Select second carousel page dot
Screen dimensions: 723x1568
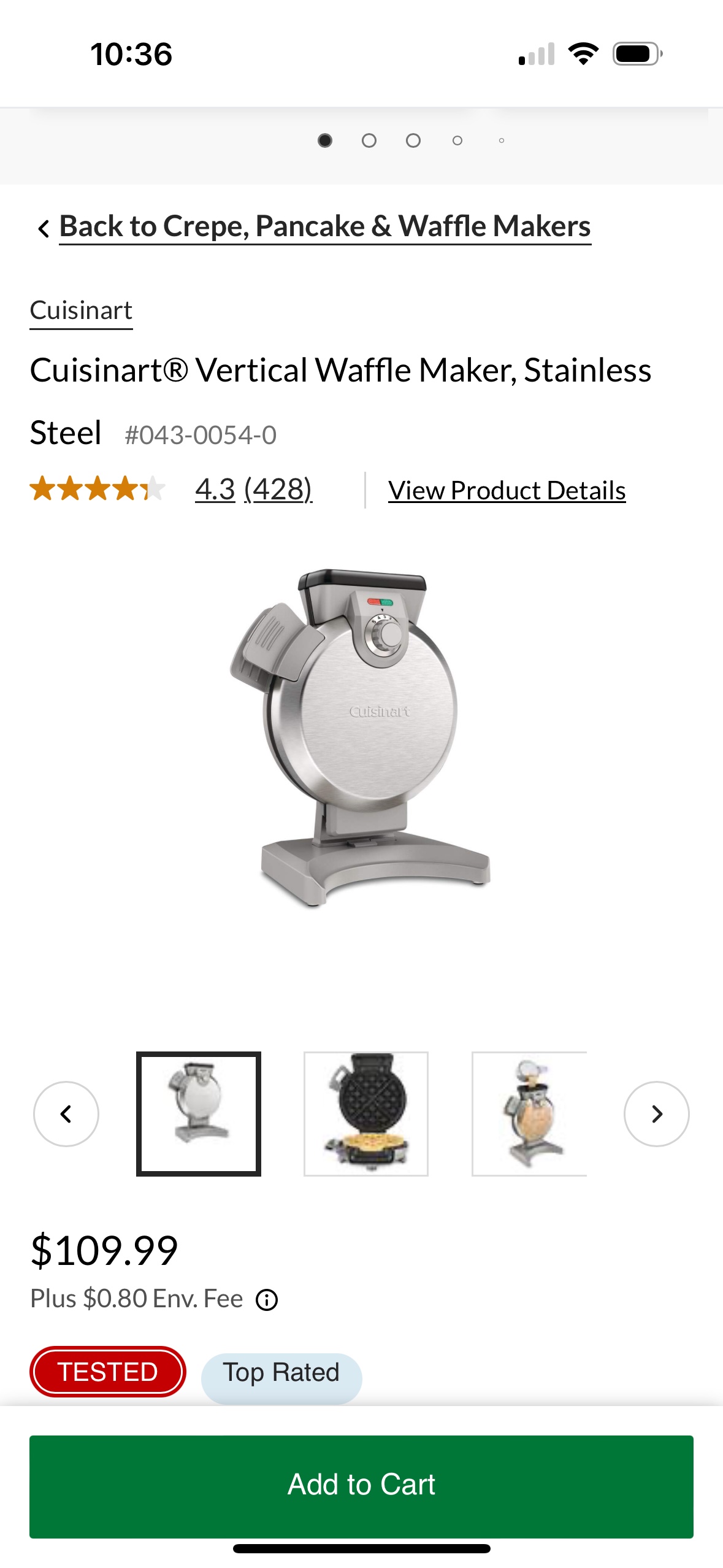click(369, 140)
